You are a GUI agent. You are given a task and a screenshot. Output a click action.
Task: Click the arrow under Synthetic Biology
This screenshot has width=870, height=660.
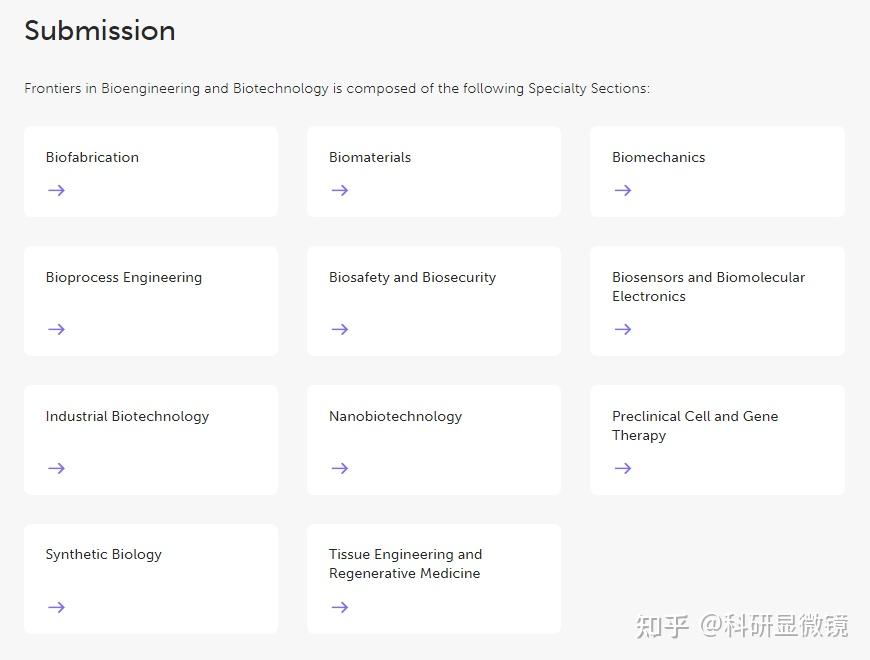pyautogui.click(x=56, y=607)
